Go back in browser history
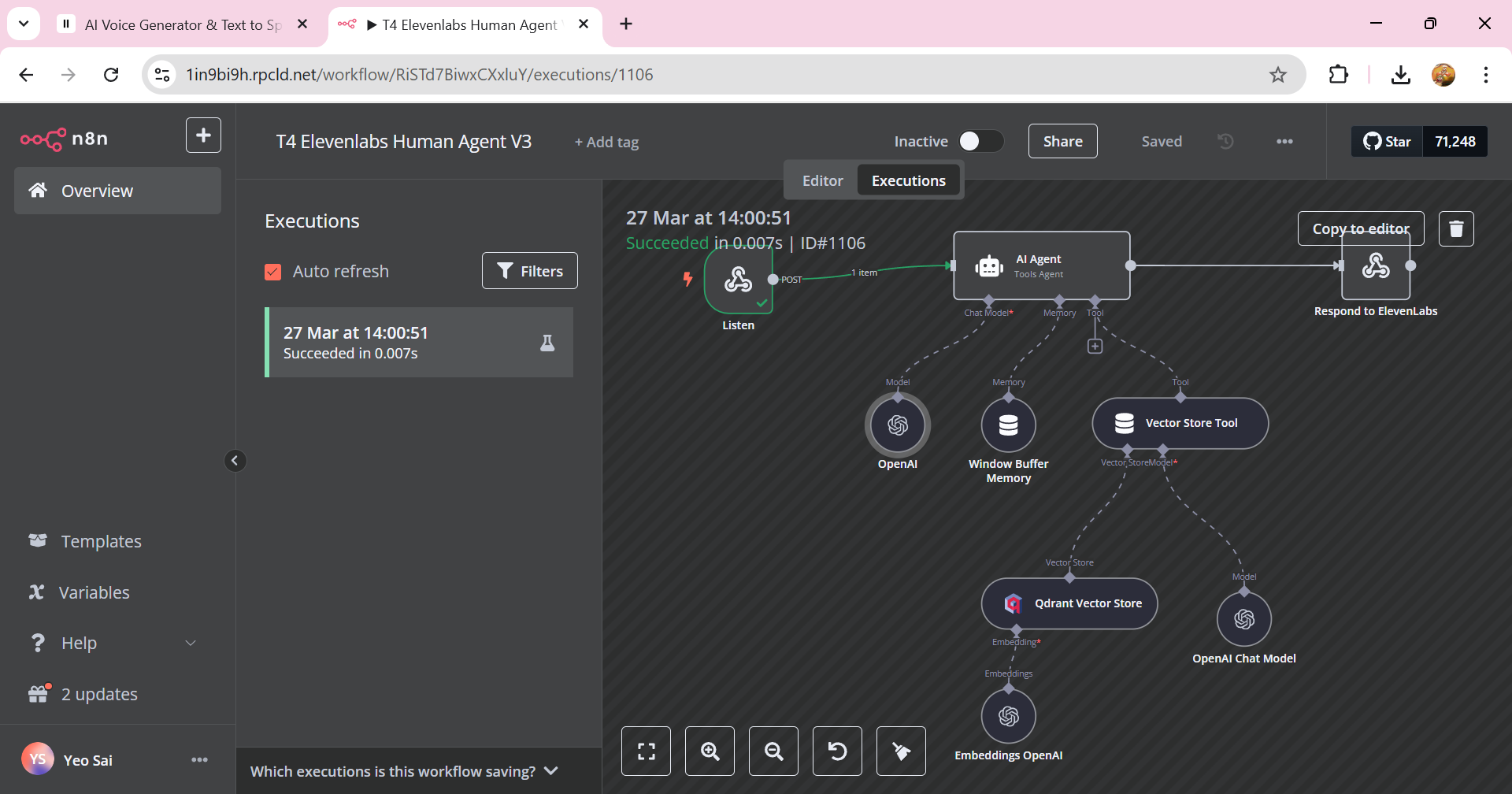 pos(26,75)
